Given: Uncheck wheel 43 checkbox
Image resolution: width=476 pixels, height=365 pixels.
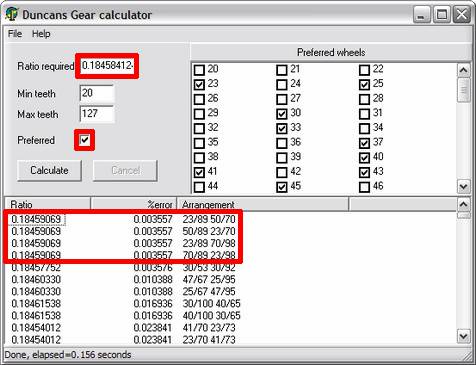Looking at the screenshot, I should 365,173.
